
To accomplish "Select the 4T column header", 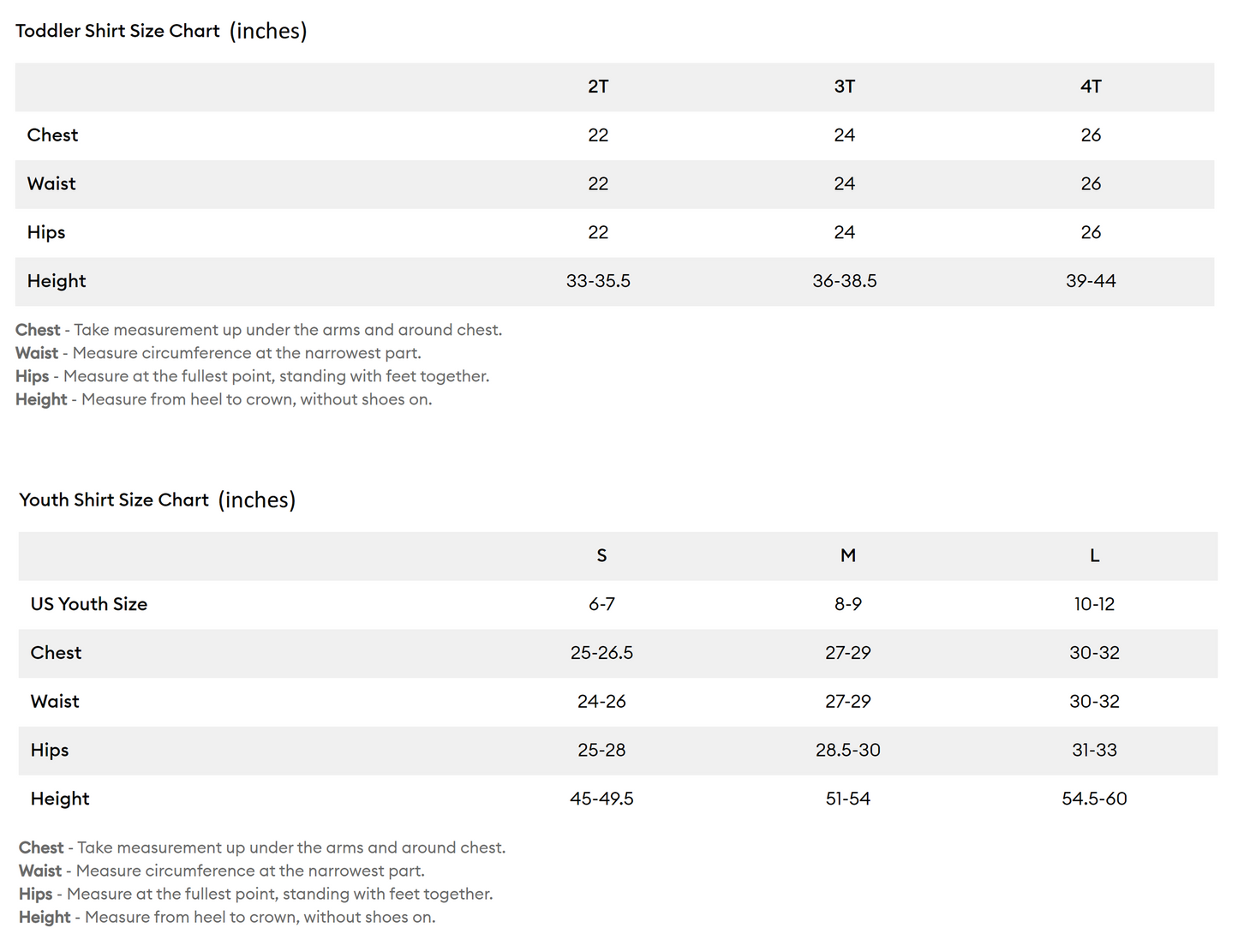I will [x=1091, y=87].
